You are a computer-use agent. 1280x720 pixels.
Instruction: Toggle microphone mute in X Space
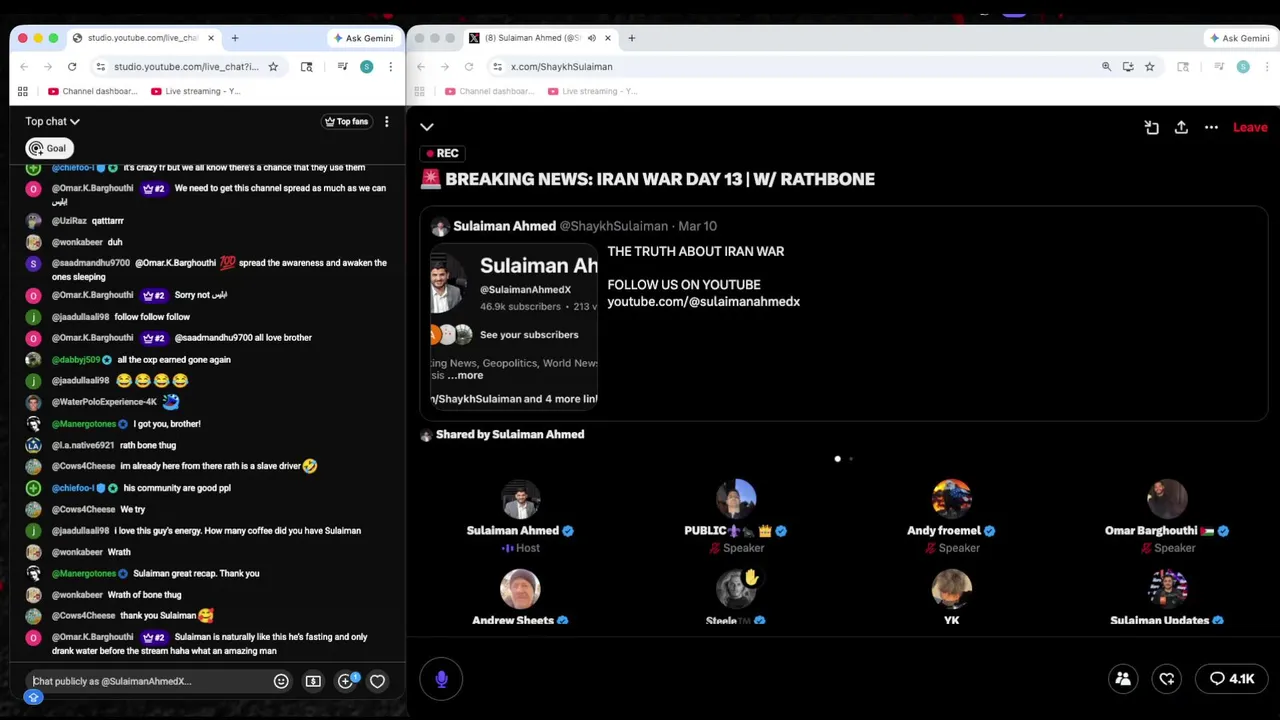tap(441, 679)
